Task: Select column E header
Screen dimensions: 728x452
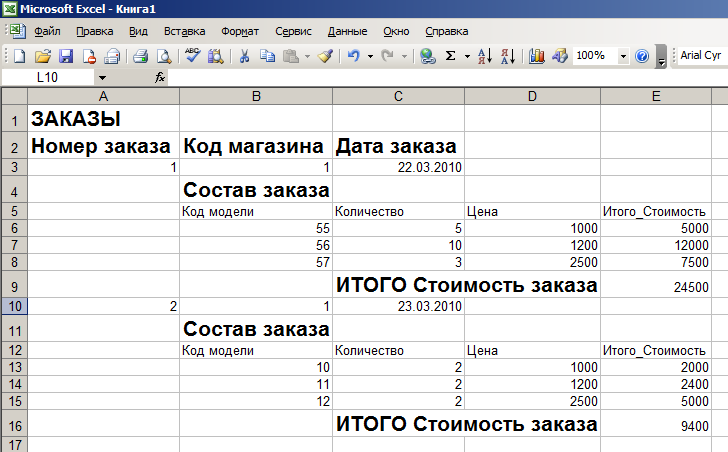Action: (x=656, y=96)
